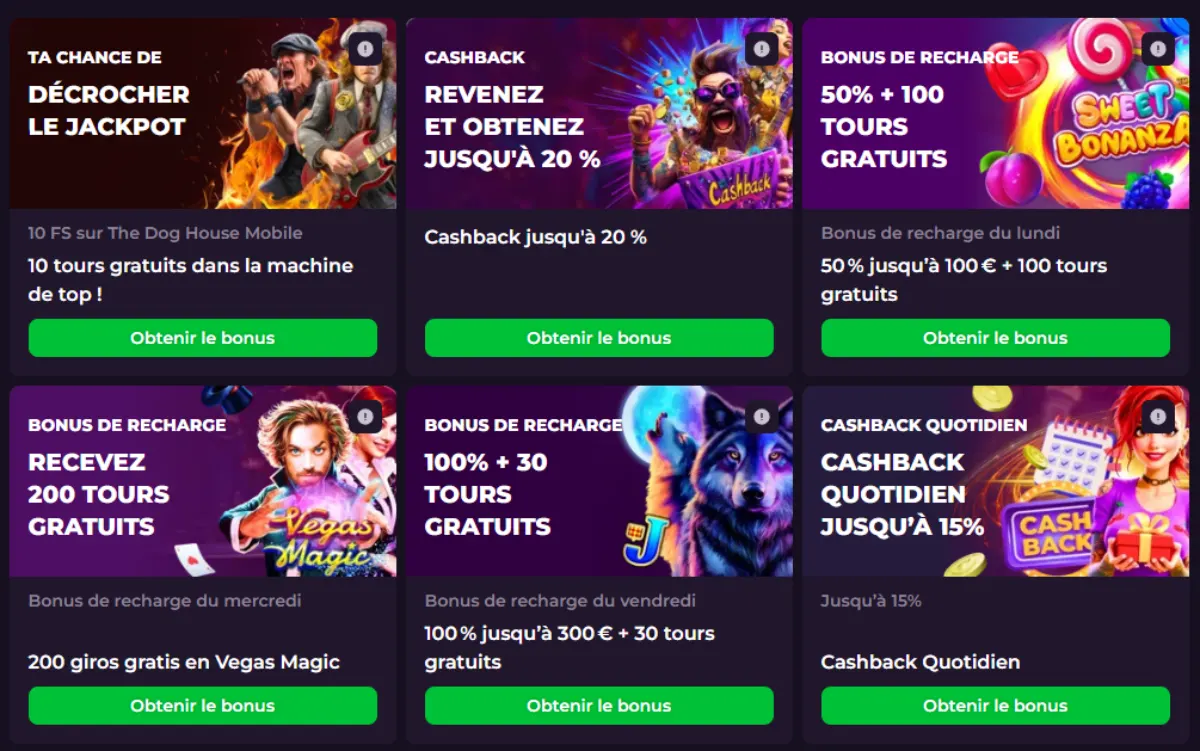
Task: Click info icon on Vegas Magic card
Action: point(365,417)
